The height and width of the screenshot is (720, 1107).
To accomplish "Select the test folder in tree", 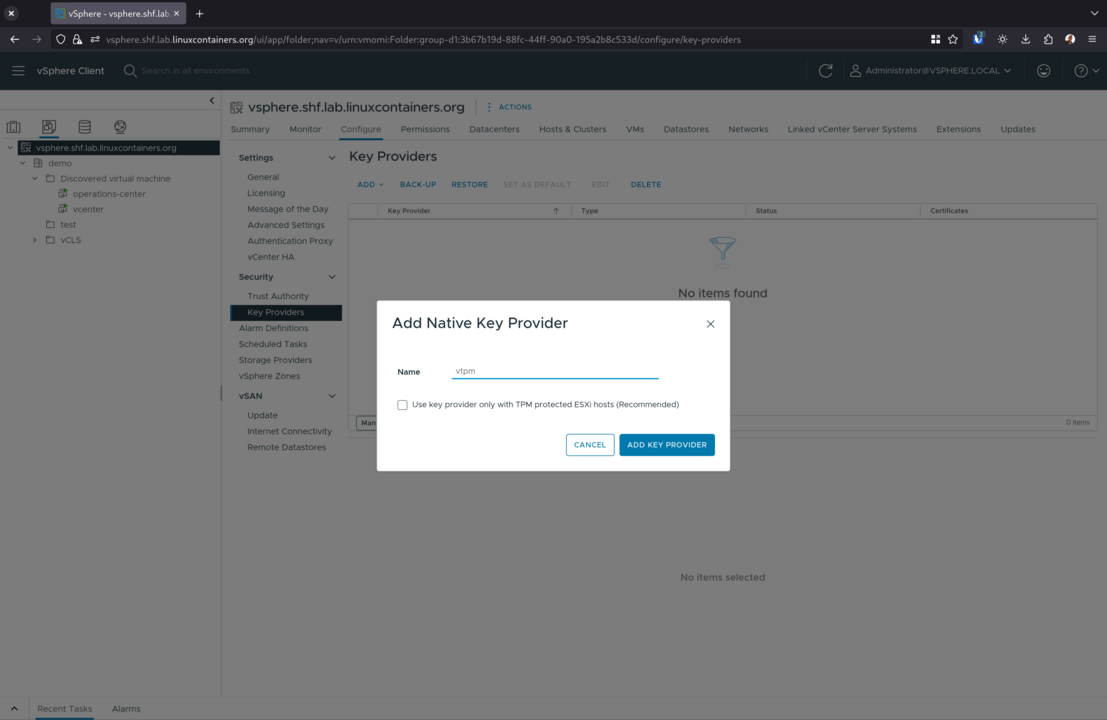I will (68, 224).
